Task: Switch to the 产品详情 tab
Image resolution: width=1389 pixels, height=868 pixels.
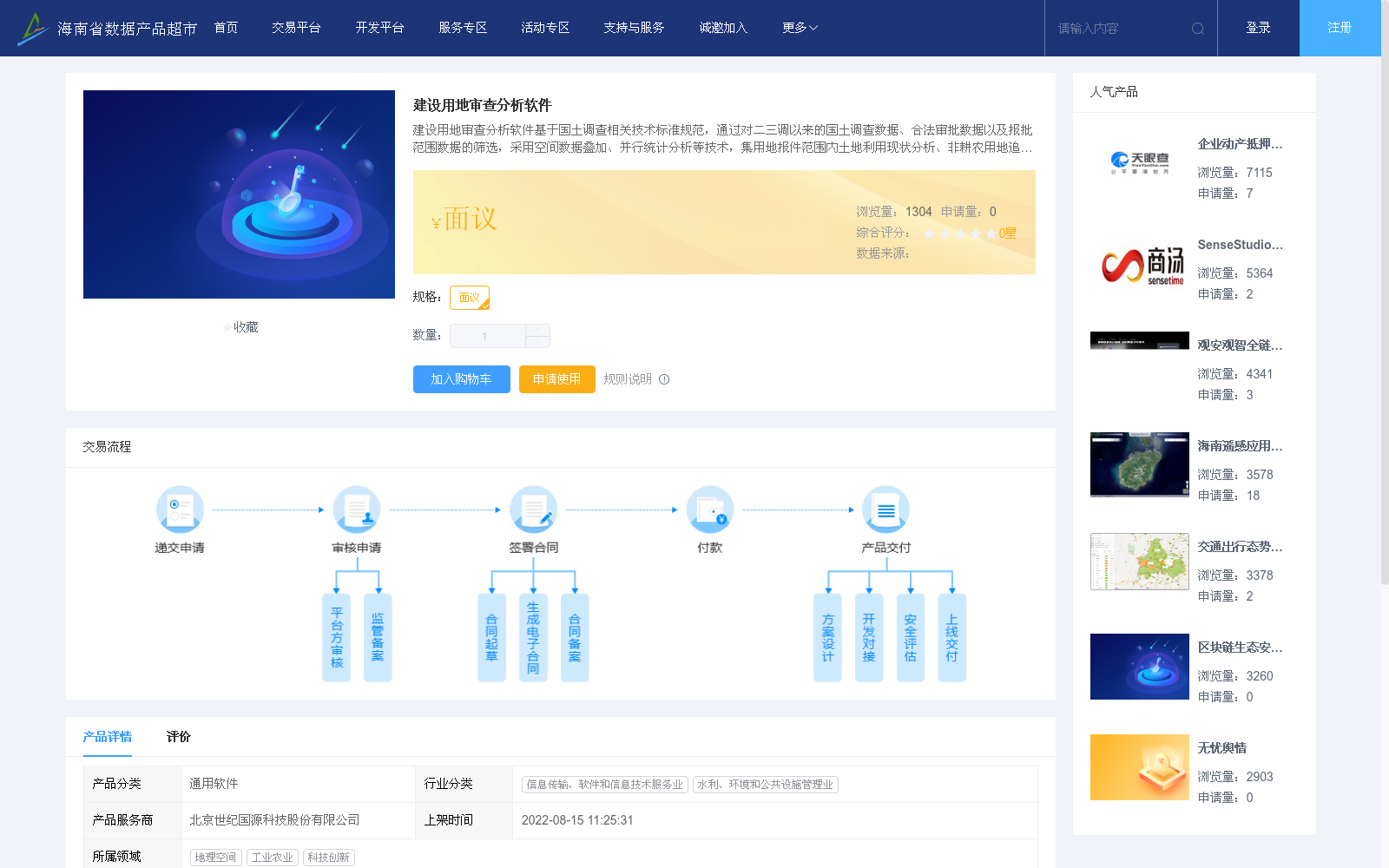Action: (x=108, y=736)
